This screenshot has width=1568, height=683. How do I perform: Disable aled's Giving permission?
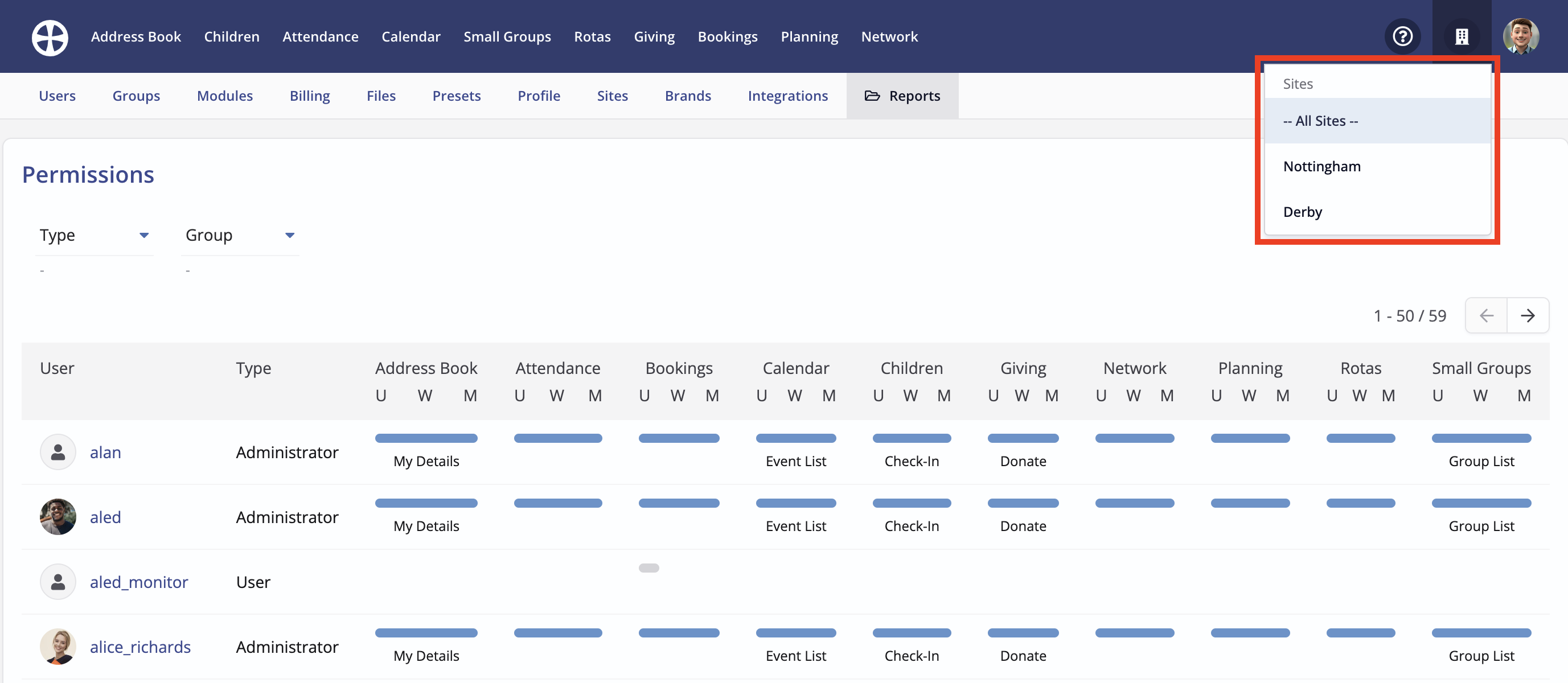[1023, 503]
